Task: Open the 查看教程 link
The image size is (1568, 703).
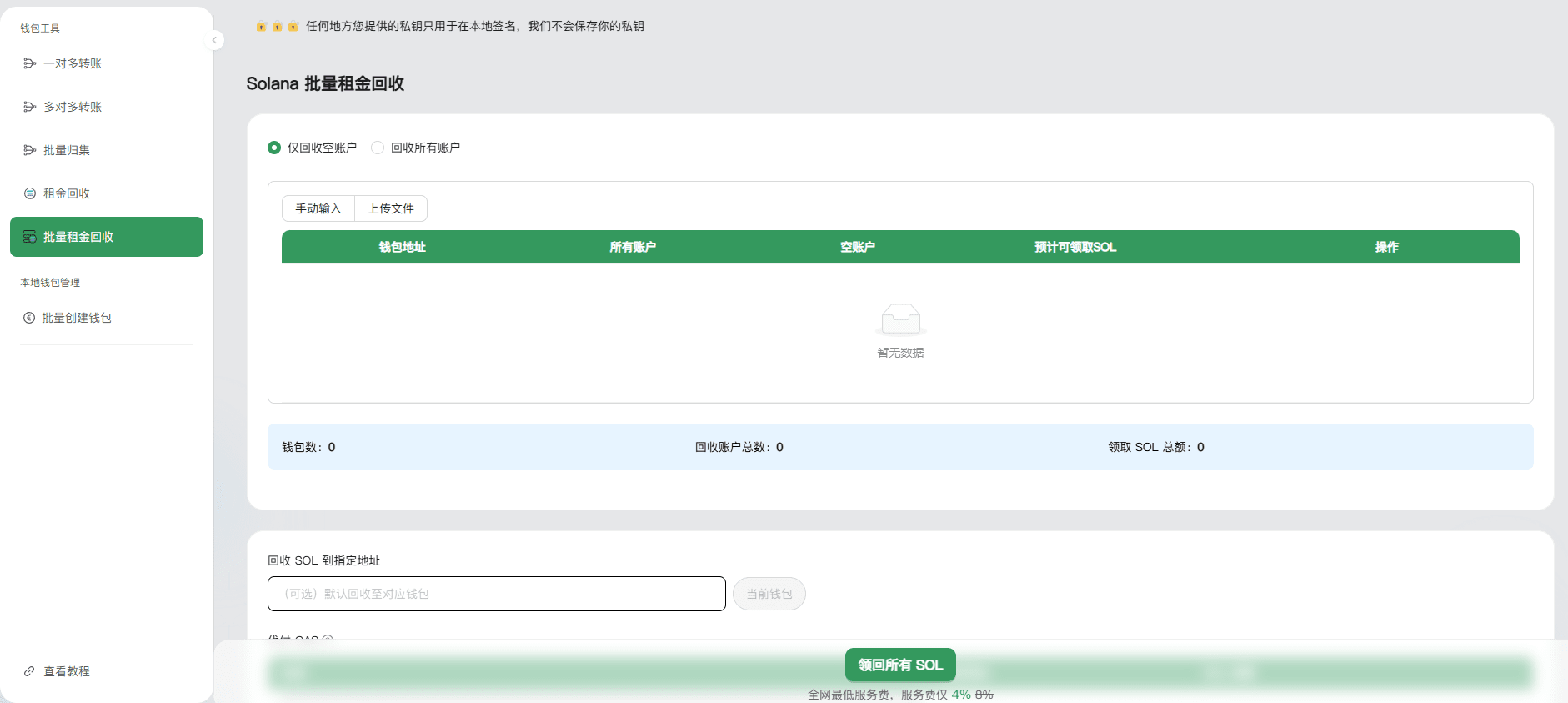Action: pyautogui.click(x=67, y=671)
